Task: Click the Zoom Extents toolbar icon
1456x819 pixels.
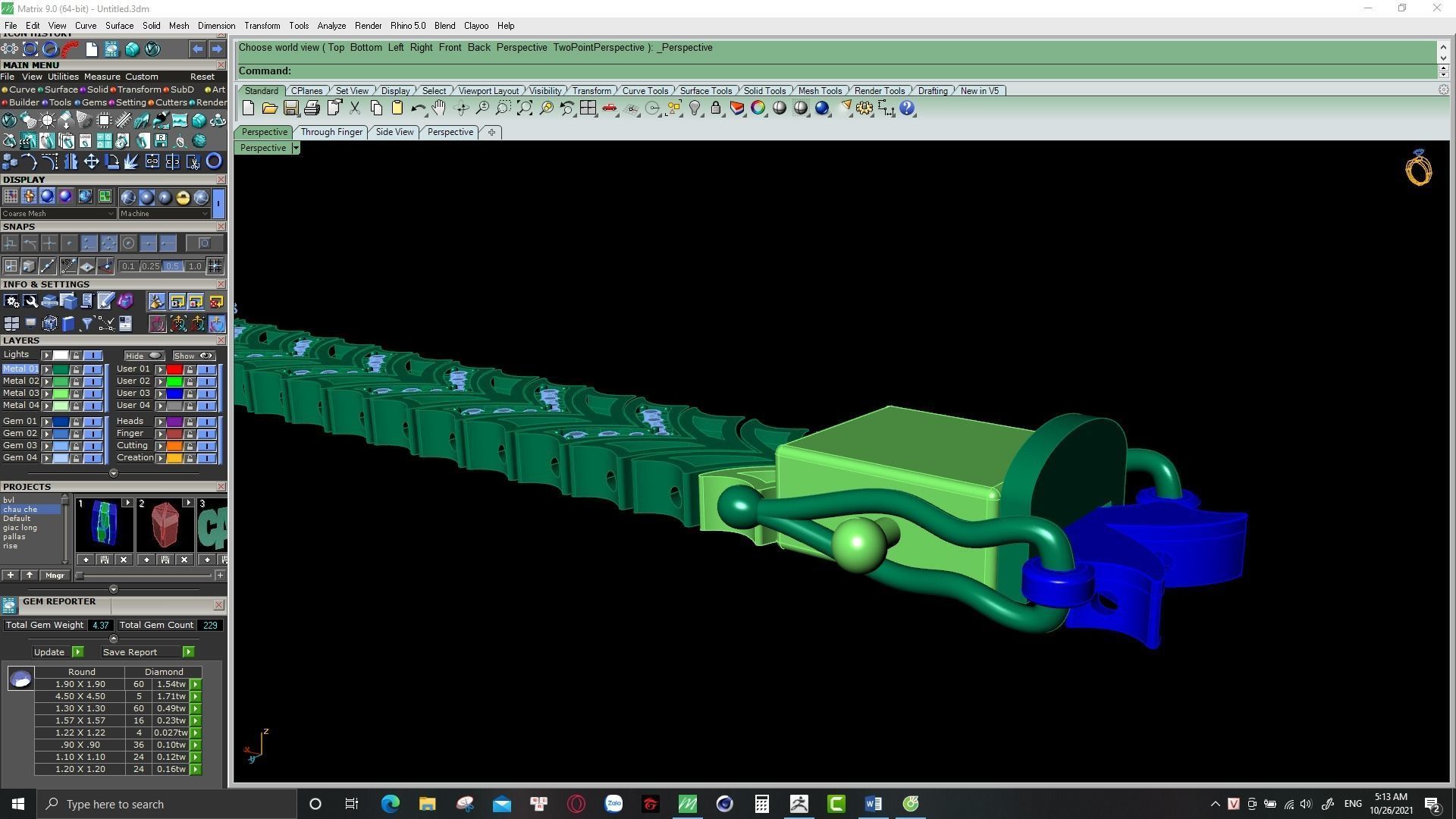Action: click(x=525, y=108)
